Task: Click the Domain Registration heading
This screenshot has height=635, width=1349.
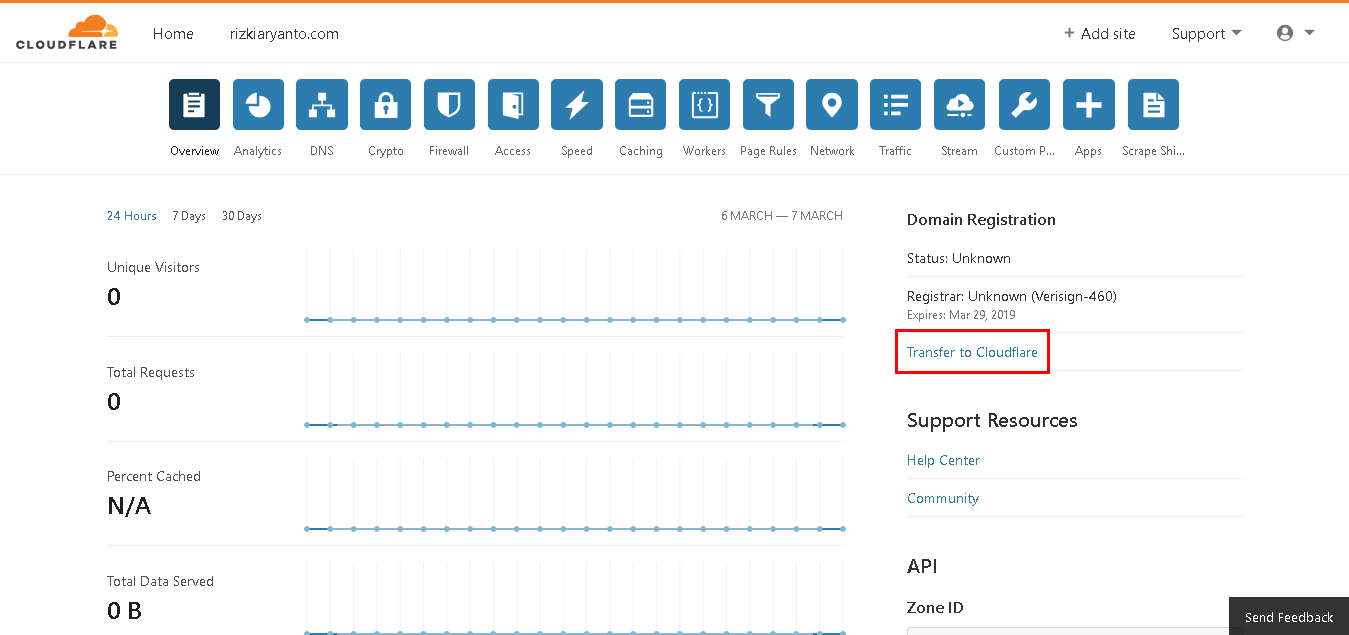Action: (981, 220)
